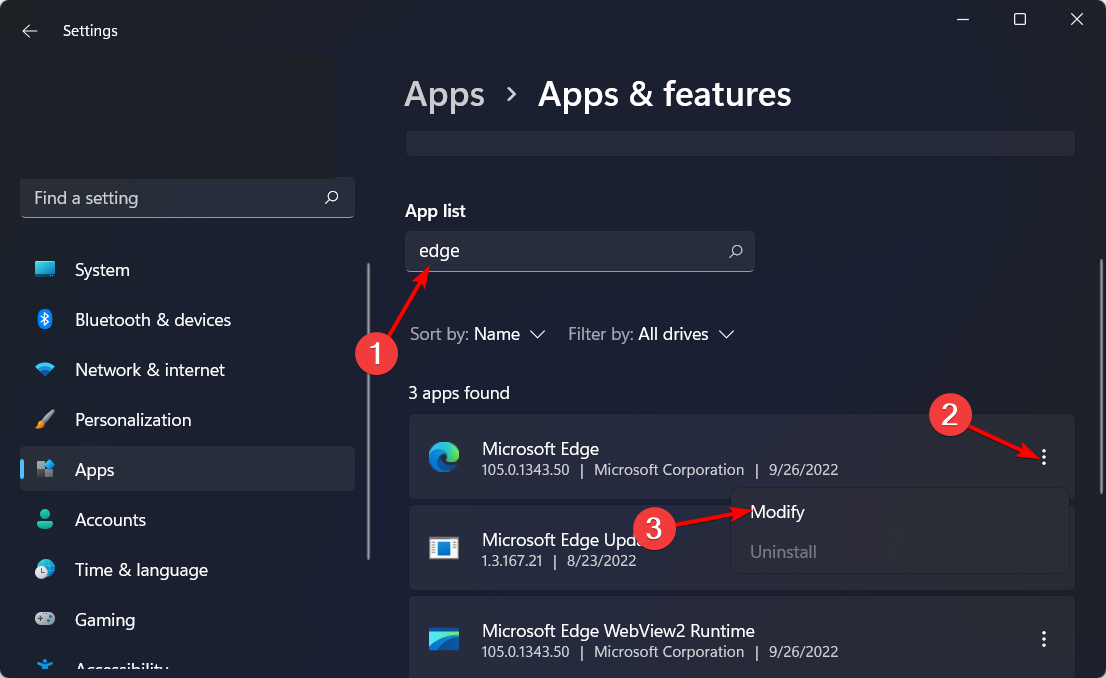Click the 3 apps found text
Screen dimensions: 1106x678
pos(458,393)
